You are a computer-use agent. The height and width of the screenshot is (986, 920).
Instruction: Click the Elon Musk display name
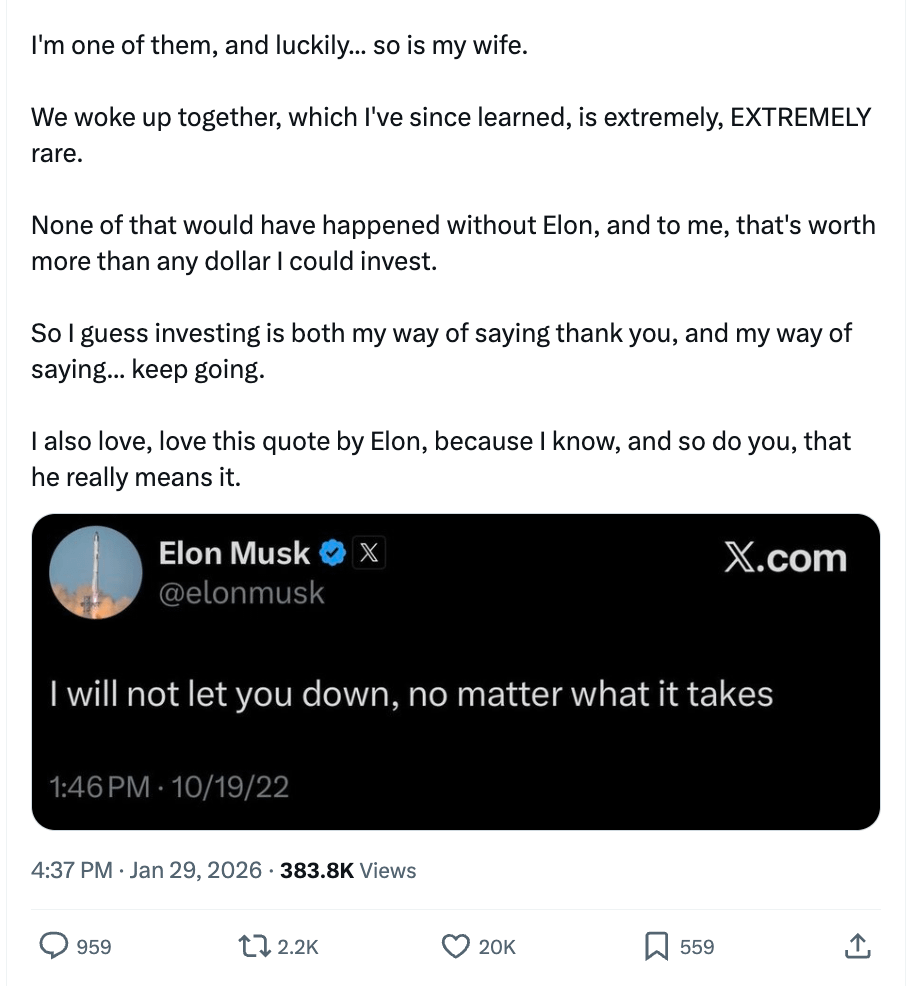[x=234, y=551]
